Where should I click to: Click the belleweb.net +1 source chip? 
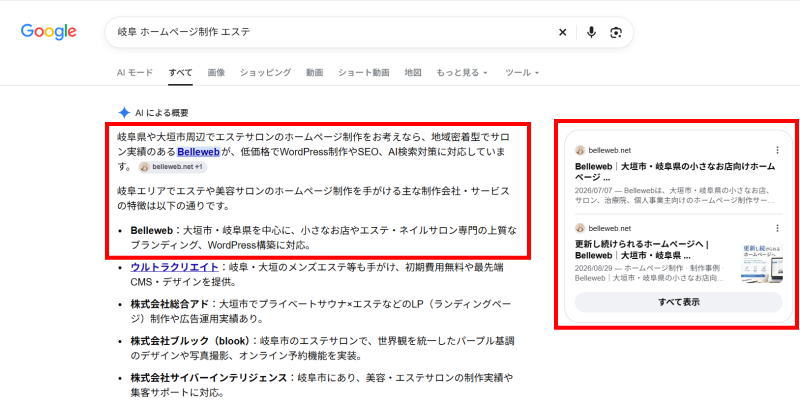point(172,167)
